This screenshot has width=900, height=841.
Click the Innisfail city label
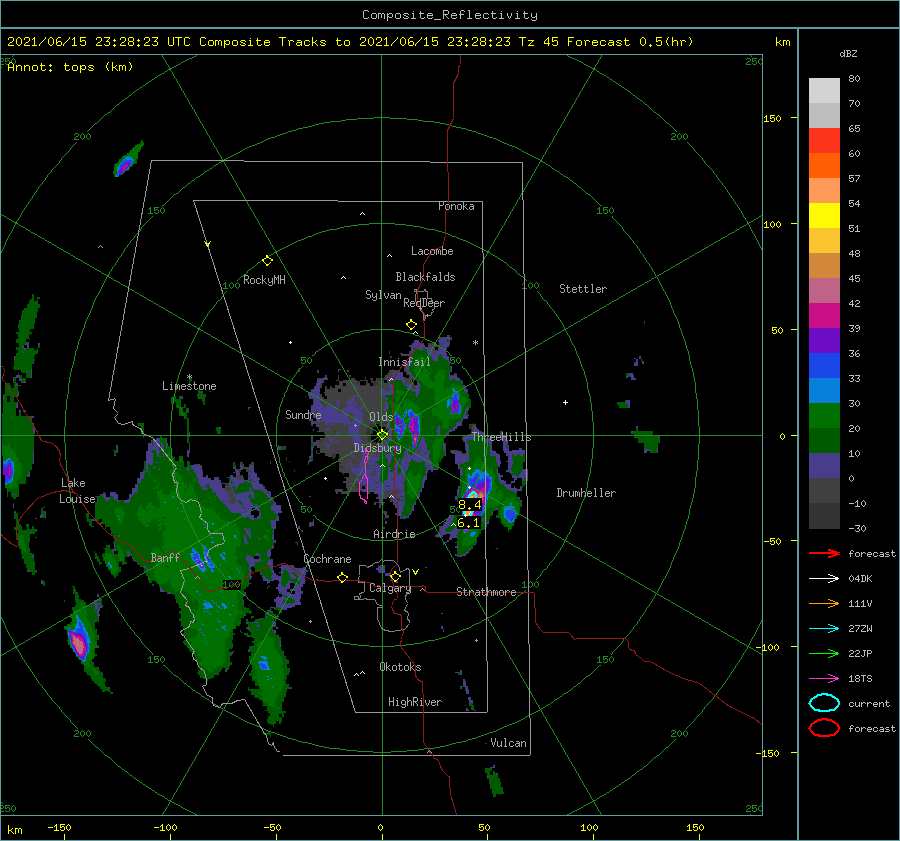404,362
